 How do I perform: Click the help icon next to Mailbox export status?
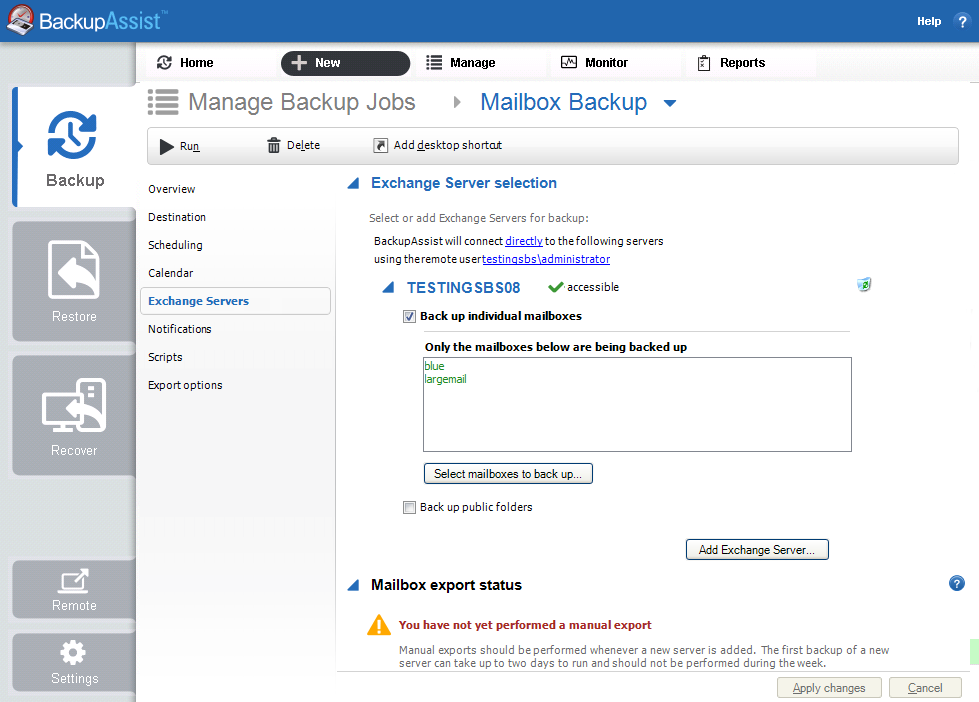click(957, 583)
